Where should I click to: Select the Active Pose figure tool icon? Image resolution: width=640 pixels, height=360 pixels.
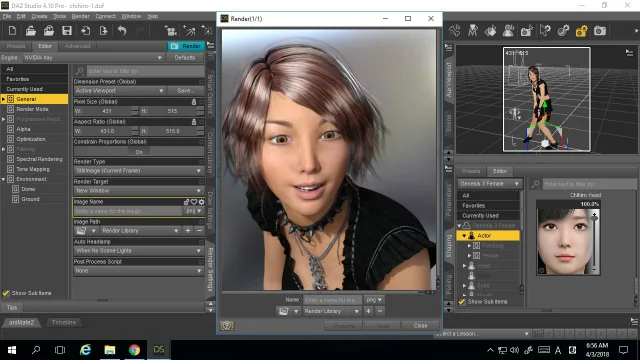[509, 31]
